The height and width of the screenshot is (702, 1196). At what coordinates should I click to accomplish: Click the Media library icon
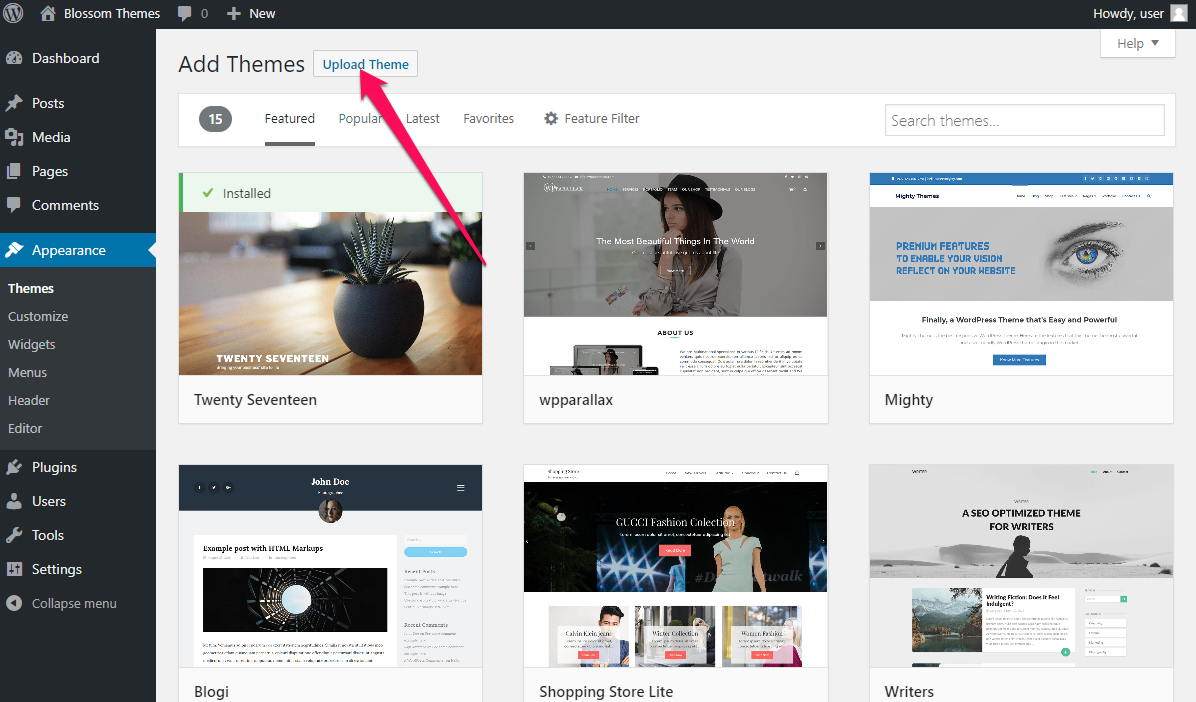pyautogui.click(x=14, y=137)
